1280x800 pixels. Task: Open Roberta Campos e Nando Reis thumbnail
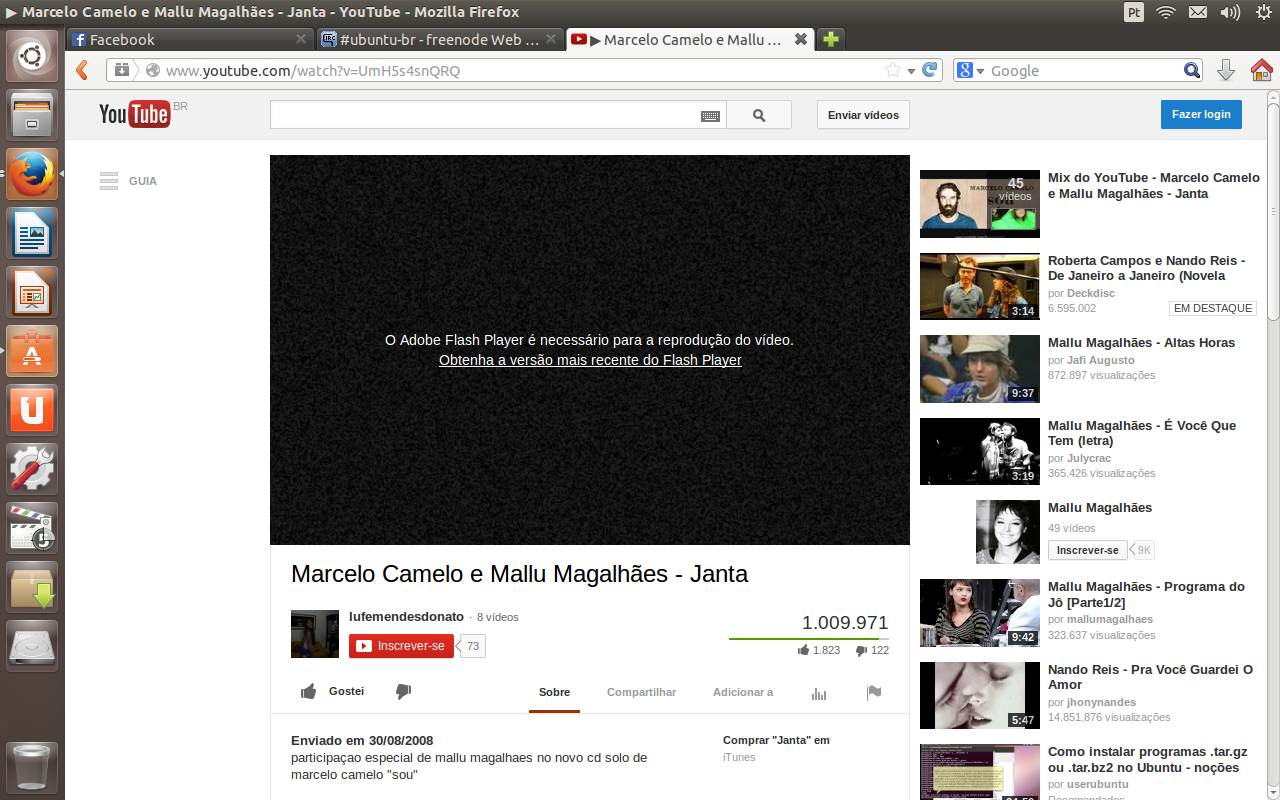[x=980, y=286]
